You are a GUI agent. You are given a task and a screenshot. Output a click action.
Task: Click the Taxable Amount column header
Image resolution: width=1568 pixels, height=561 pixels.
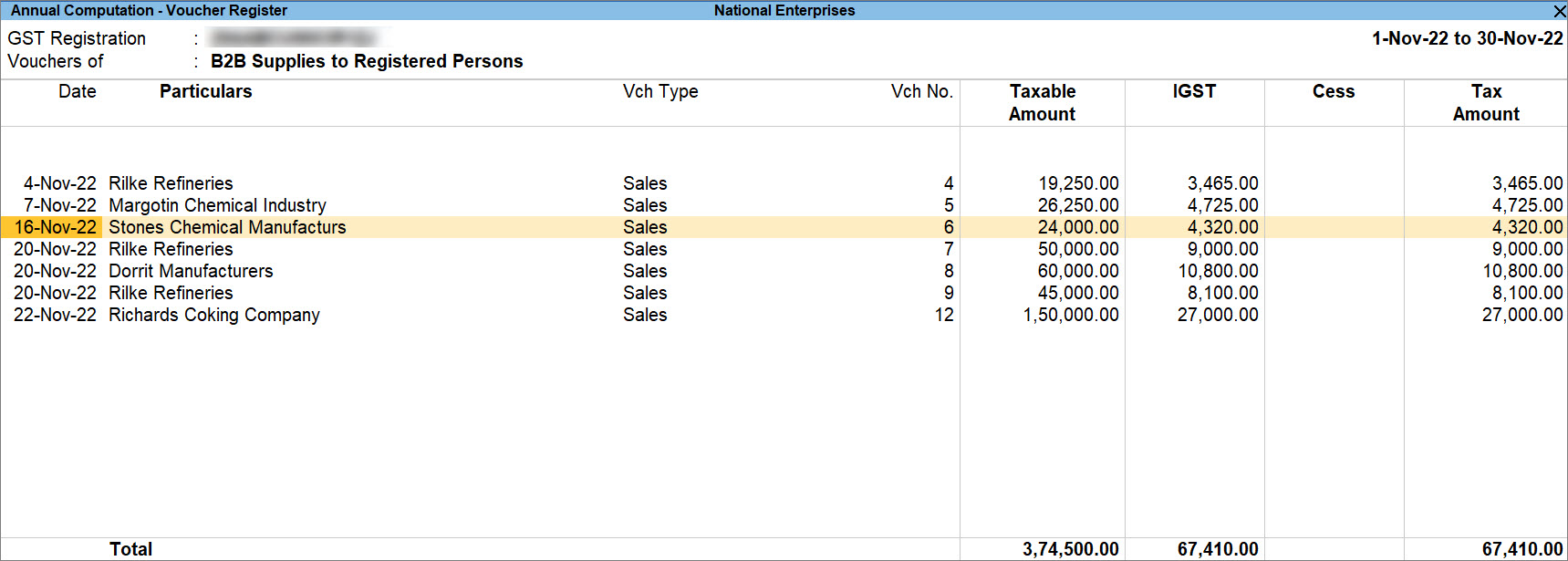[x=1043, y=102]
